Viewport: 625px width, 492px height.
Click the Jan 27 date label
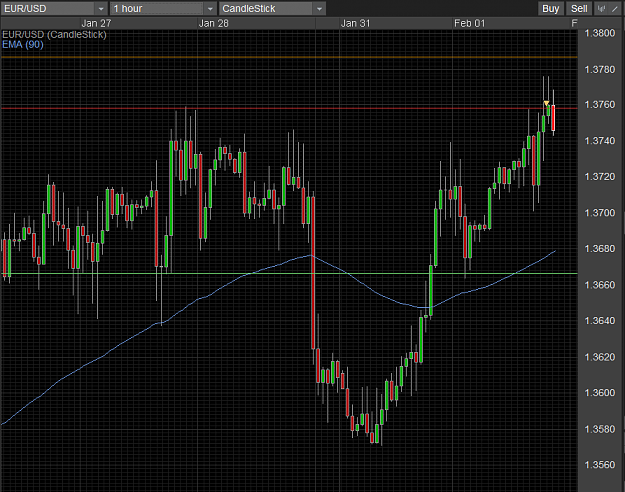[x=96, y=24]
